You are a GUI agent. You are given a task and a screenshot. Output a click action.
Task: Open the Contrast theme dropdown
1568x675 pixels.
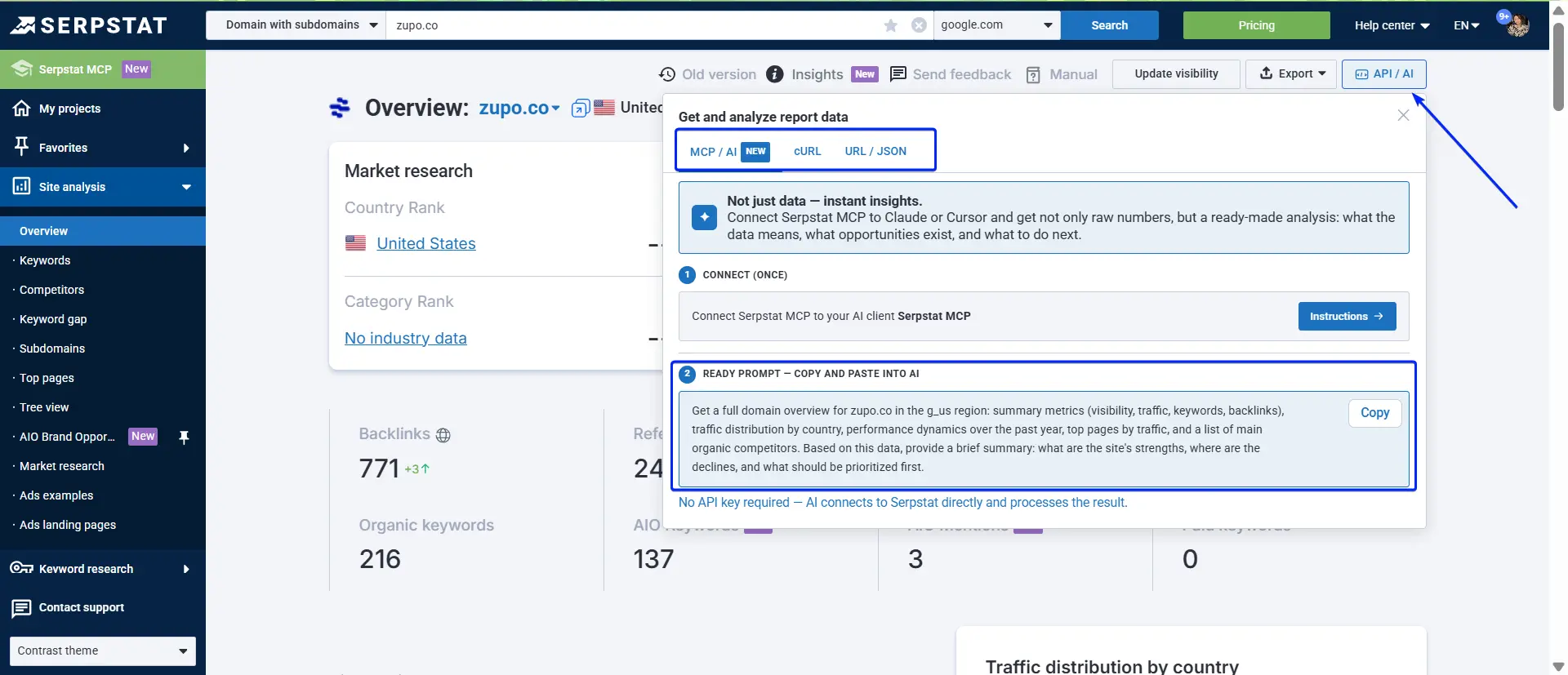103,651
